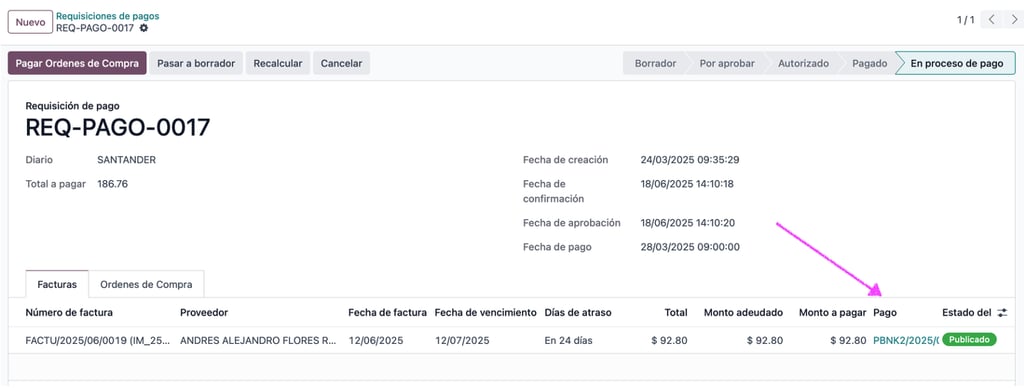Open the column options adjust icon
Image resolution: width=1024 pixels, height=388 pixels.
[x=1002, y=313]
